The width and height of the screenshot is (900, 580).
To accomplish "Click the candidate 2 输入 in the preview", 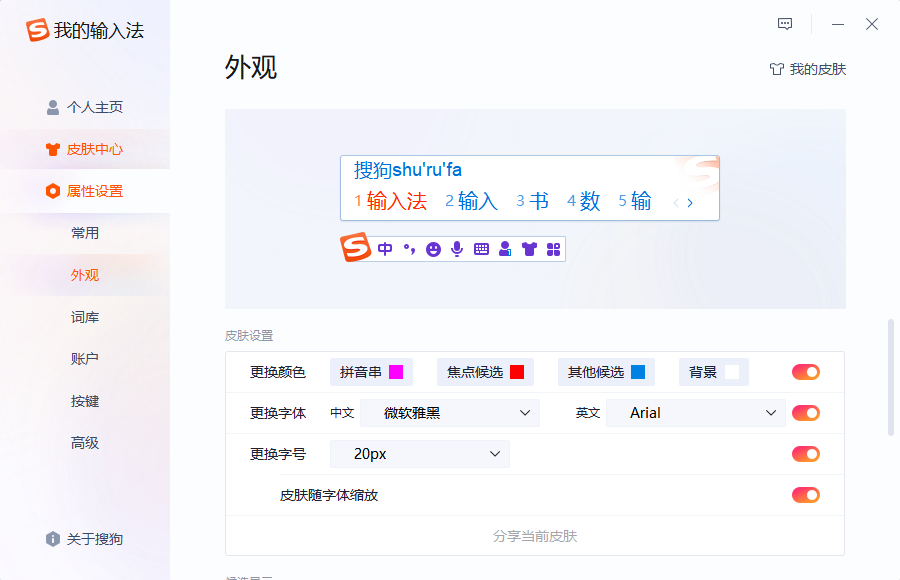I will pos(471,201).
